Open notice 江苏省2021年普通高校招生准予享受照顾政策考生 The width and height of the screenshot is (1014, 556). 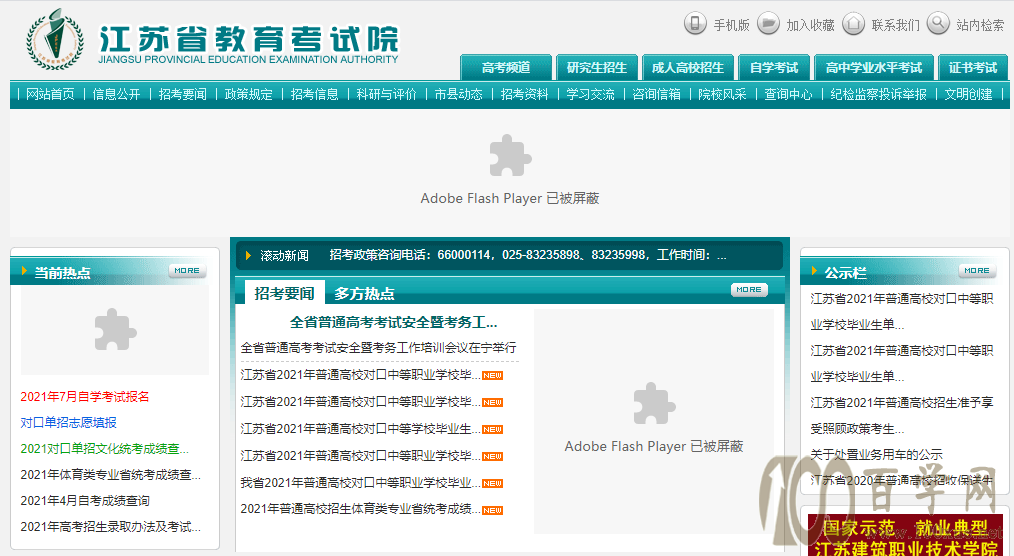pos(901,416)
